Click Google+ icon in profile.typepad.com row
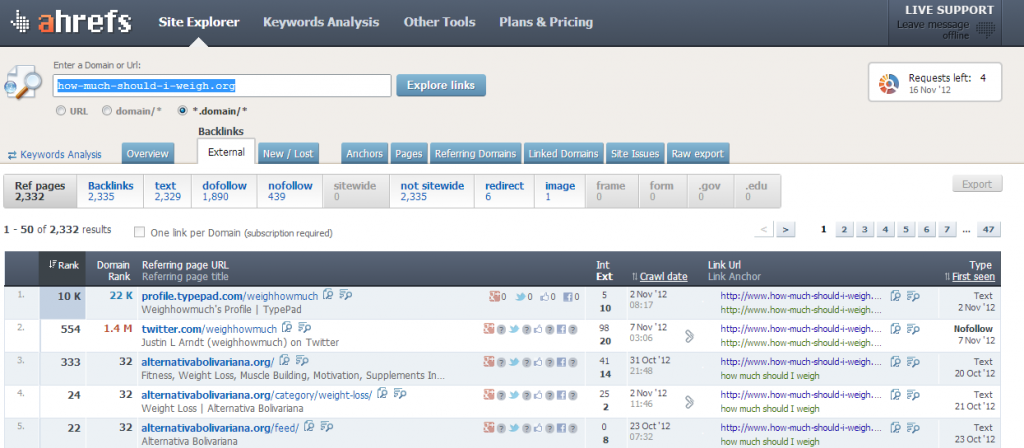Viewport: 1024px width, 448px height. (494, 296)
